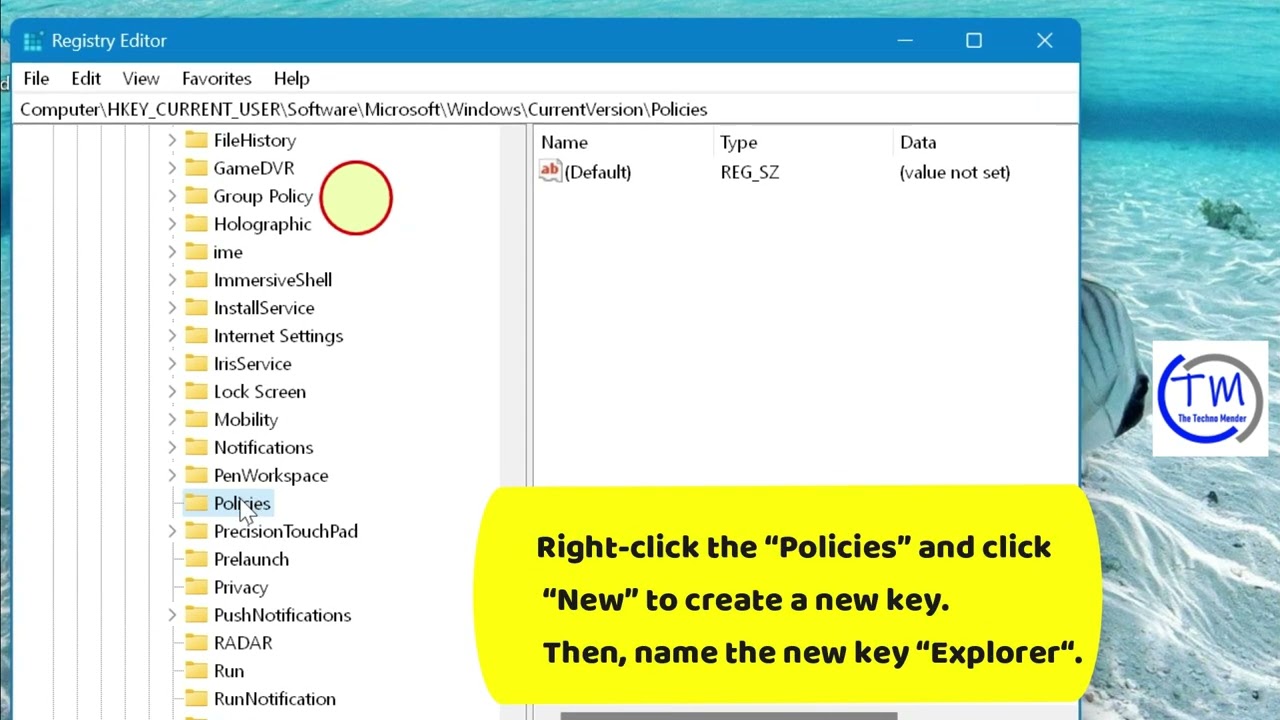Select the Holographic folder icon
The image size is (1280, 720).
point(196,224)
